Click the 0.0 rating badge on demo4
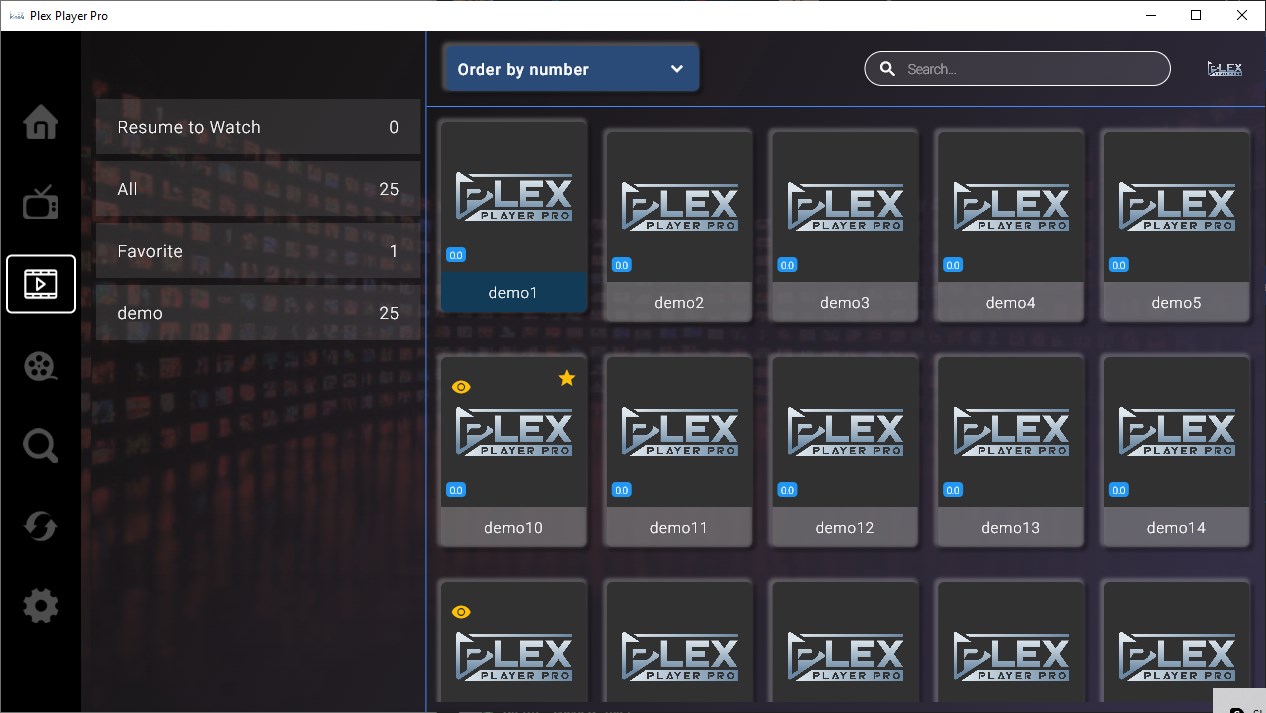The height and width of the screenshot is (713, 1266). (x=953, y=265)
